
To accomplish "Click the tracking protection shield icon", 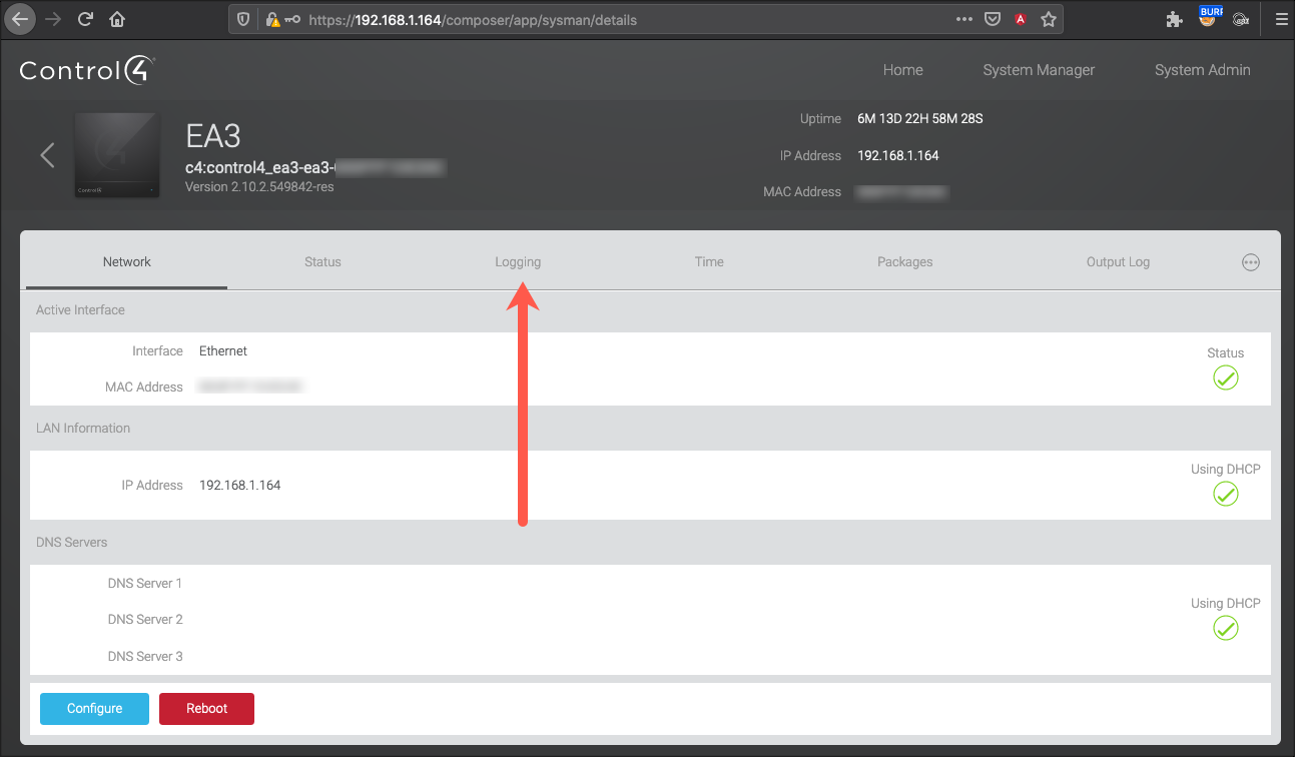I will pos(243,19).
